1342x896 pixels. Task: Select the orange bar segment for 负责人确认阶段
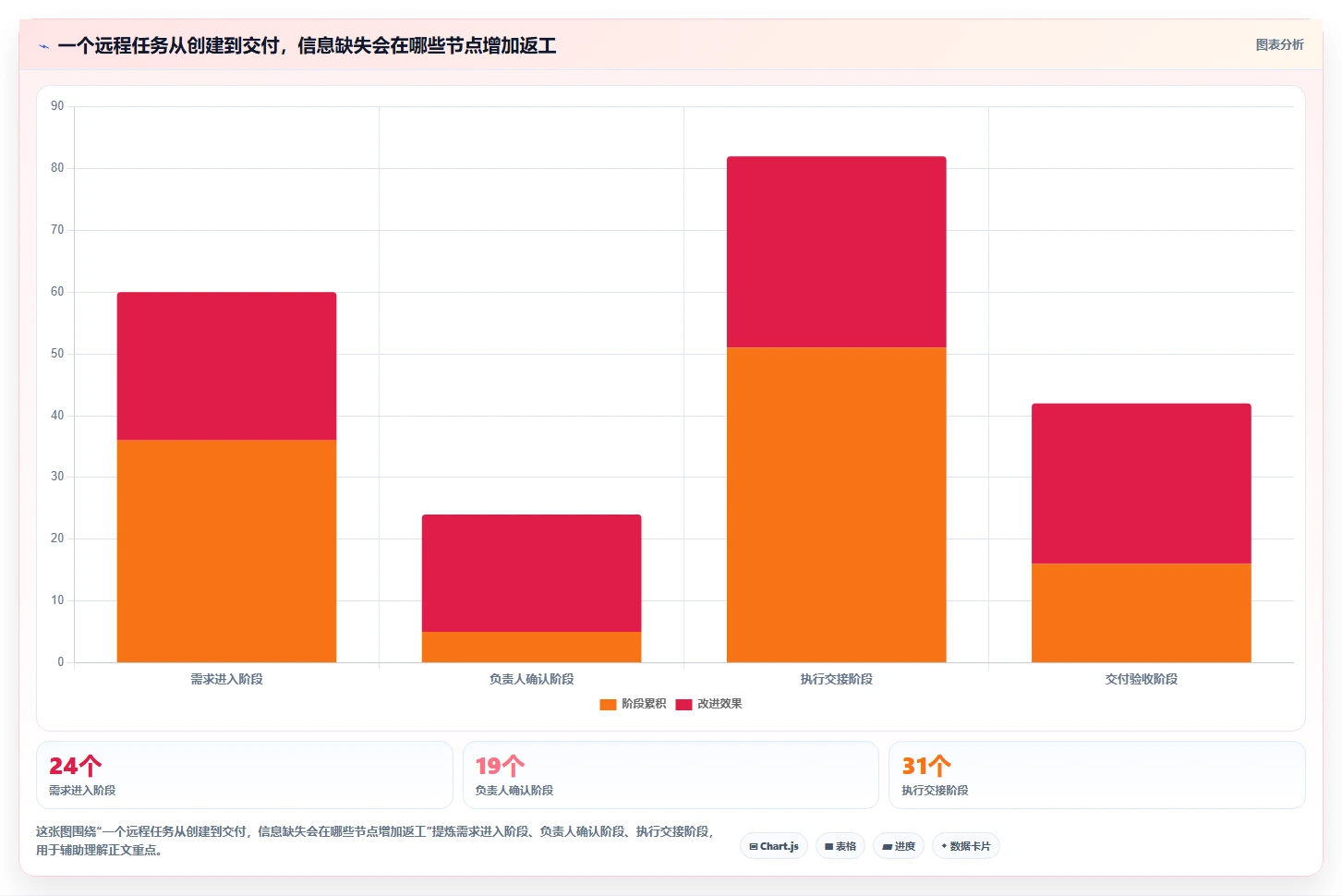coord(531,647)
